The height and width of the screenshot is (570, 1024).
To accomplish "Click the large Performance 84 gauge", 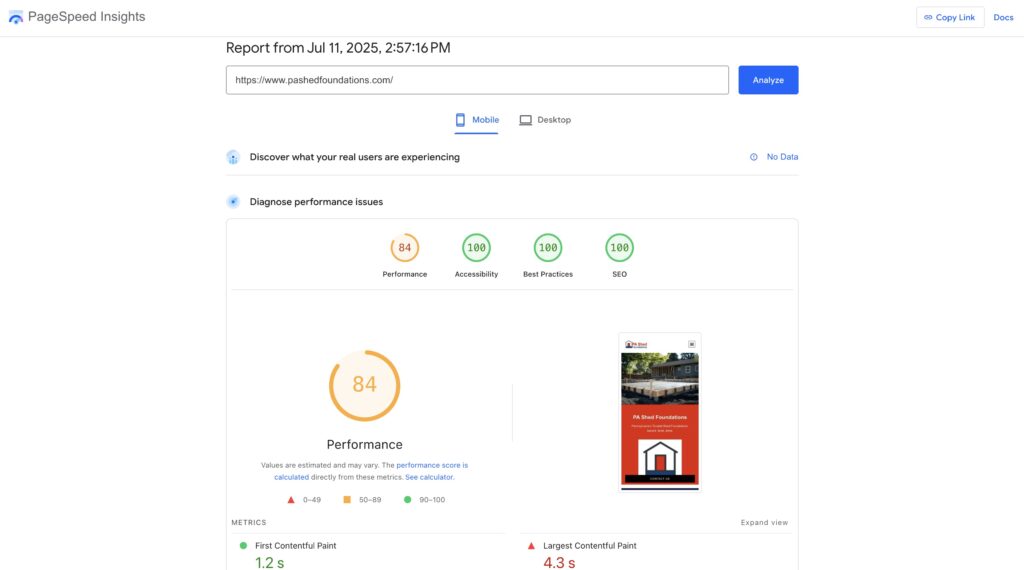I will [364, 385].
